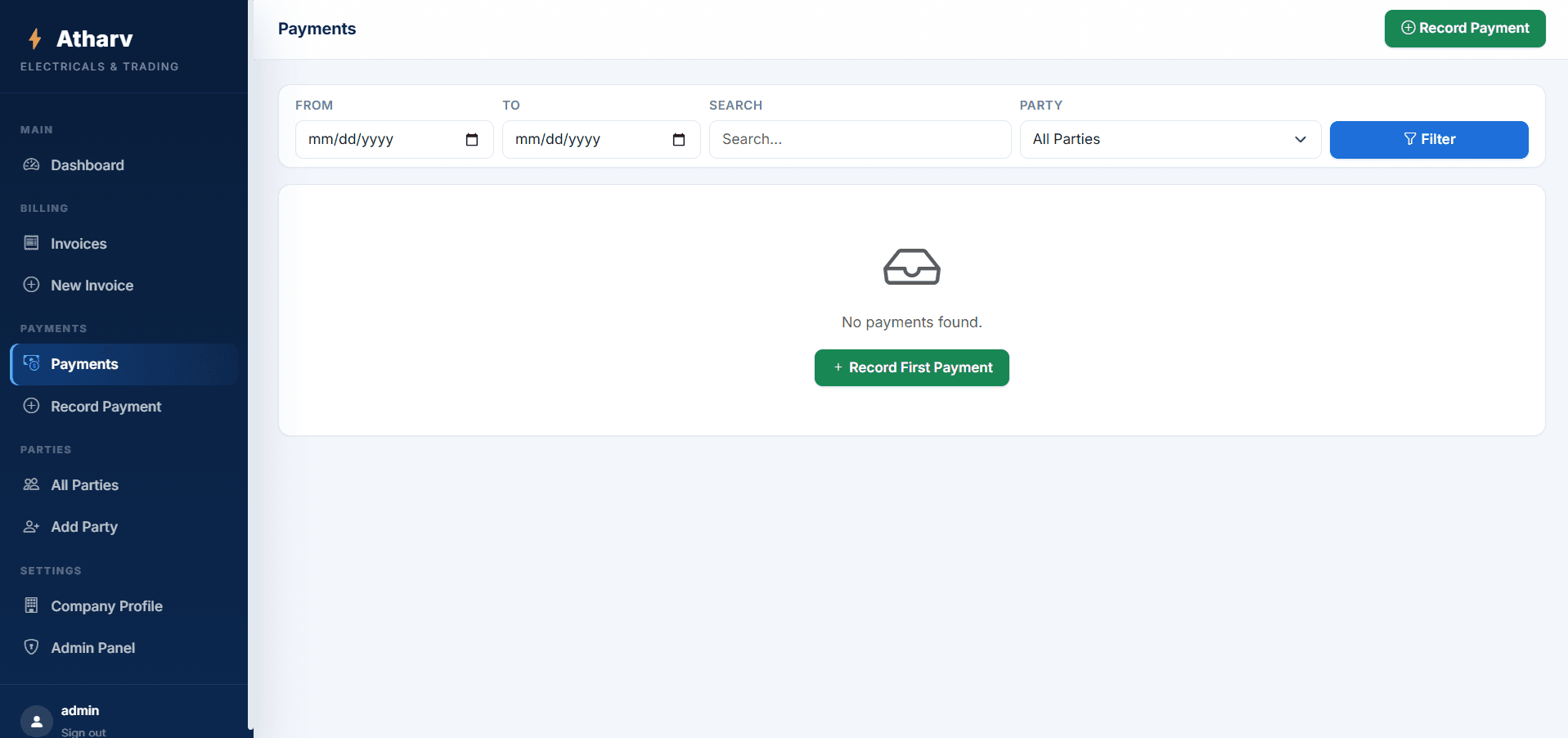The height and width of the screenshot is (738, 1568).
Task: Click the empty inbox tray icon
Action: [x=912, y=267]
